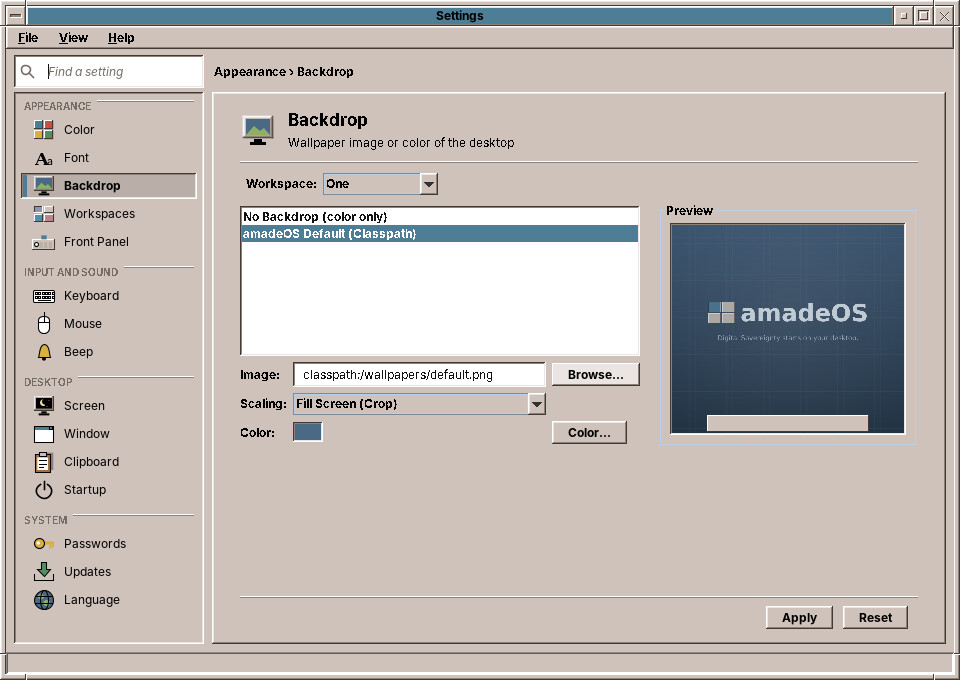960x680 pixels.
Task: Select the Backdrop monitor icon in sidebar
Action: click(43, 185)
